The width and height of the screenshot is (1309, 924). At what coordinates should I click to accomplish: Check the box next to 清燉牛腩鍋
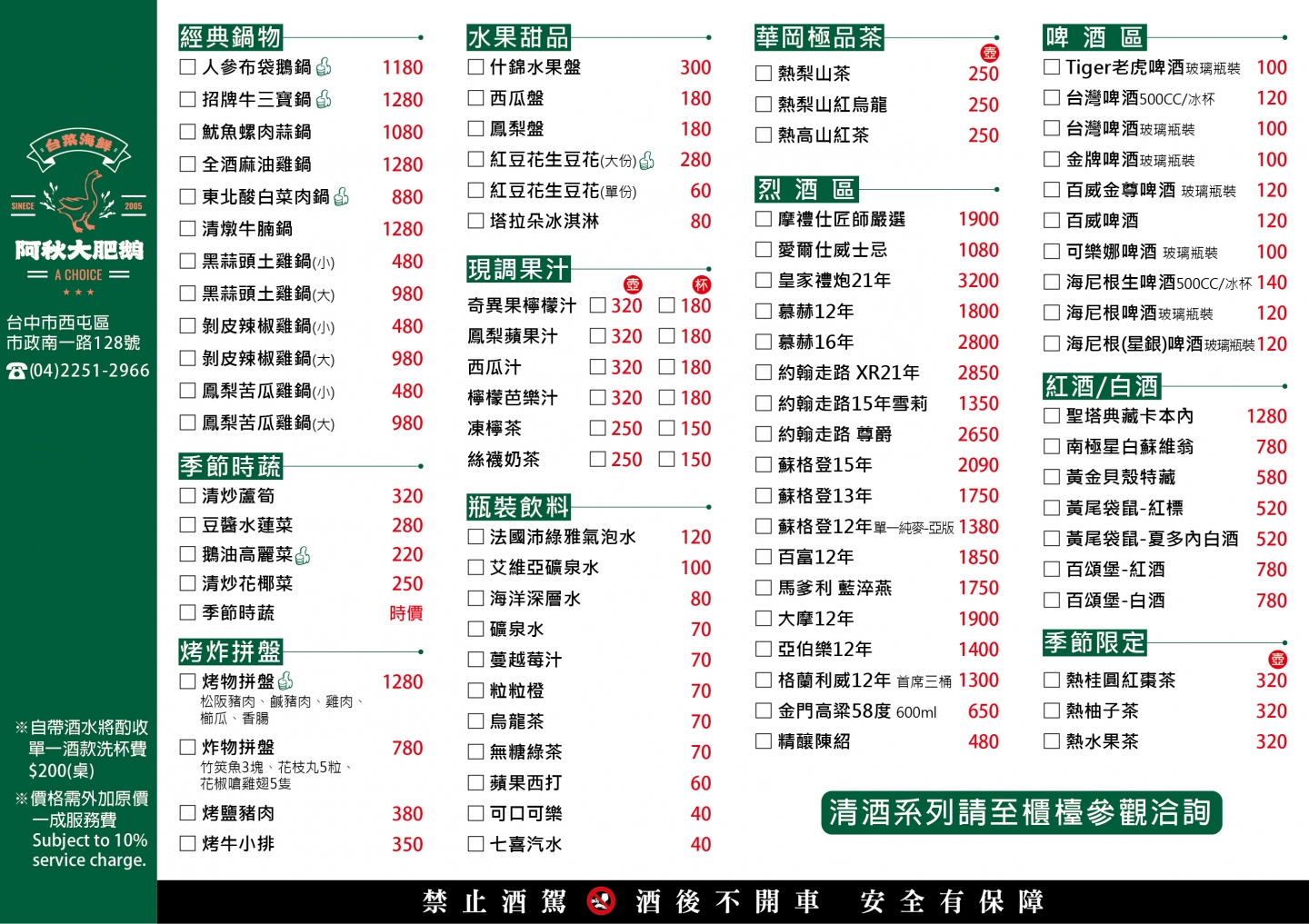[x=188, y=229]
